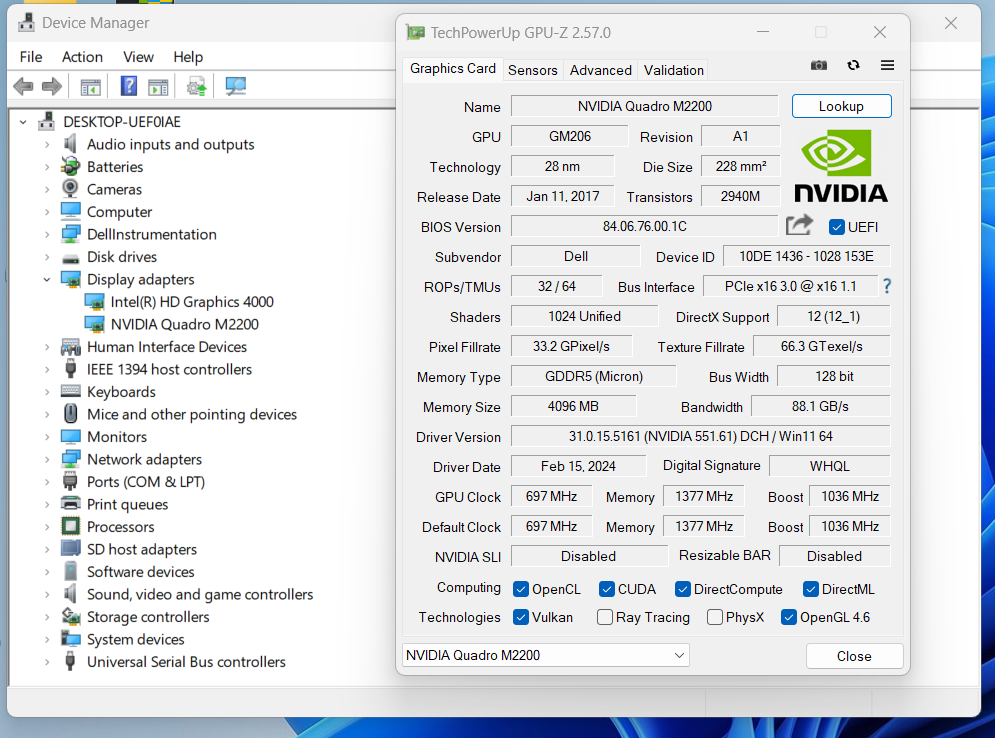Click the Back arrow in Device Manager toolbar

(23, 86)
